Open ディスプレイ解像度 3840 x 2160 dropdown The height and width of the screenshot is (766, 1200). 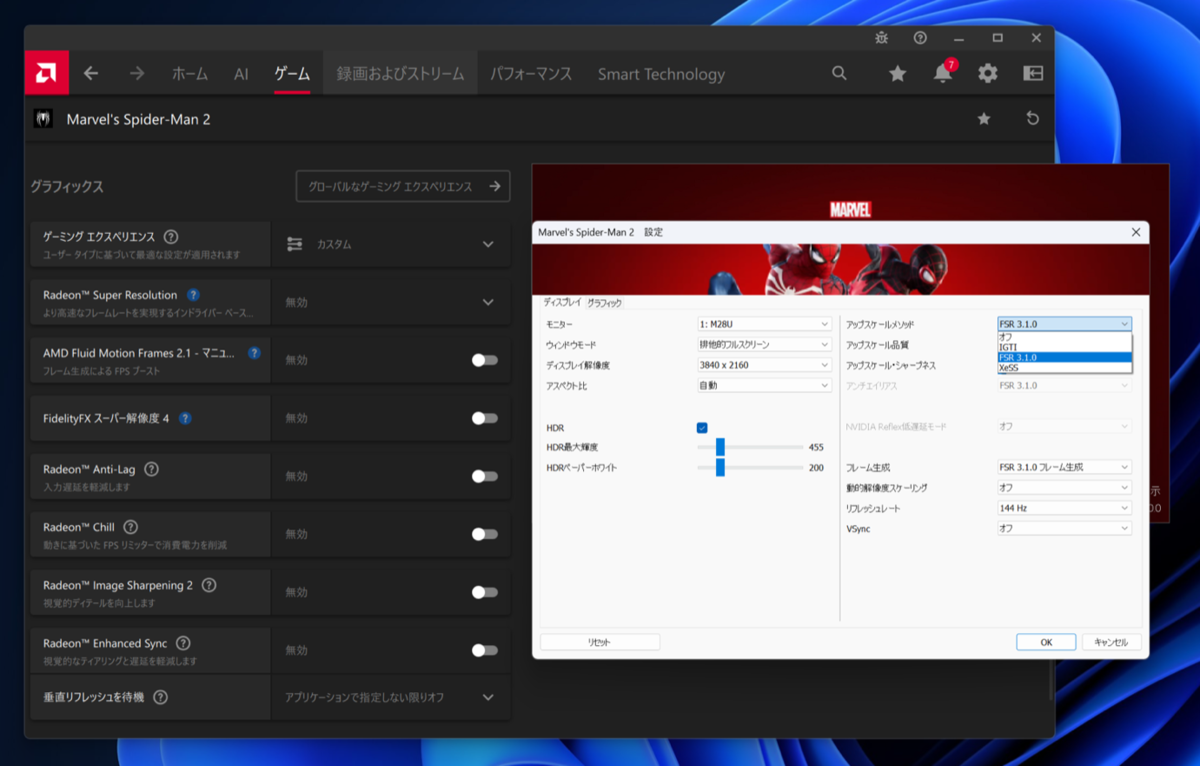pyautogui.click(x=764, y=365)
